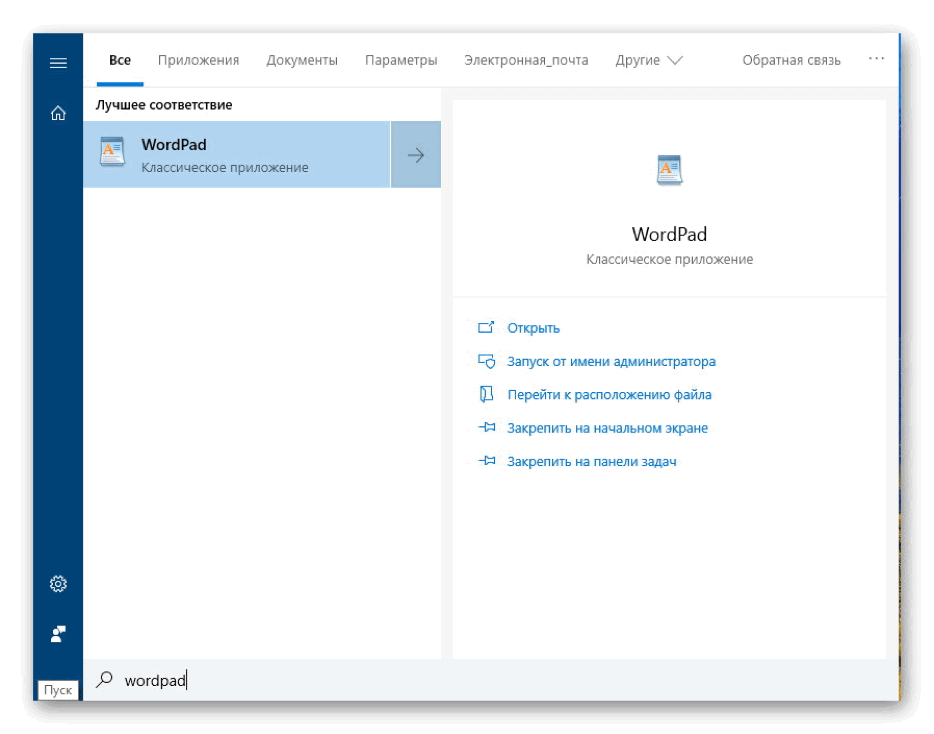Click WordPad icon in best match result
The image size is (934, 734).
pyautogui.click(x=112, y=153)
